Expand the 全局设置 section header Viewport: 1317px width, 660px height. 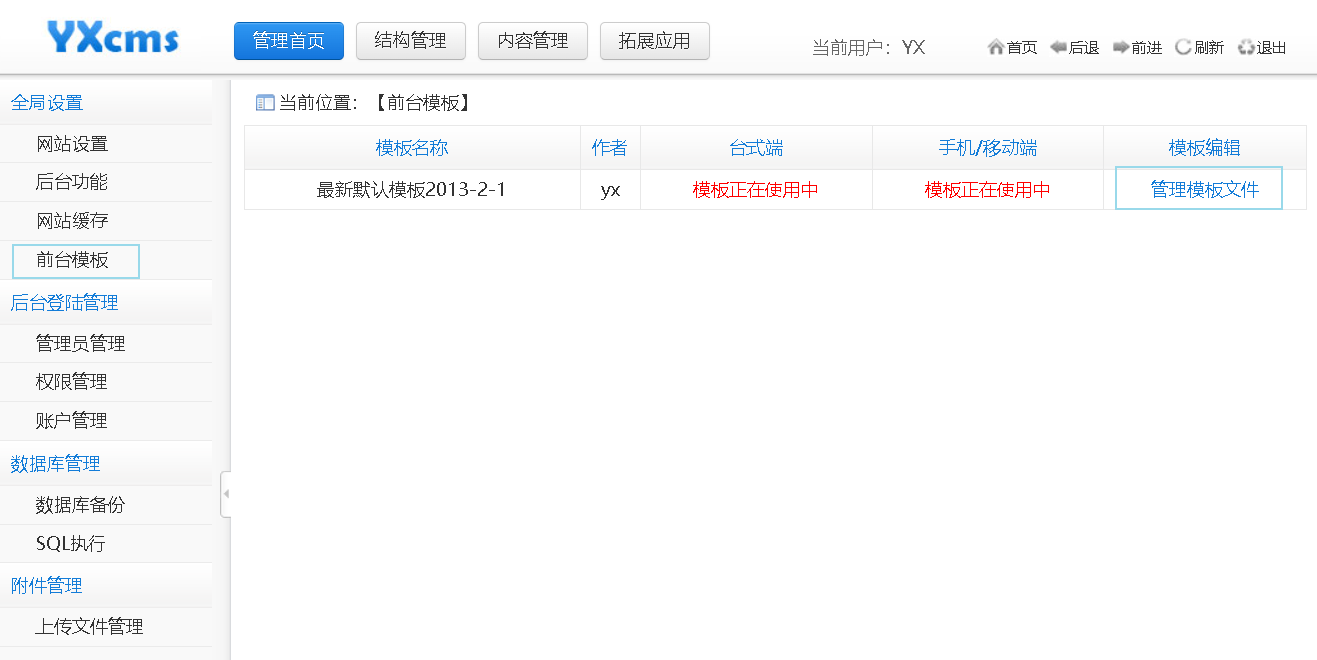48,101
